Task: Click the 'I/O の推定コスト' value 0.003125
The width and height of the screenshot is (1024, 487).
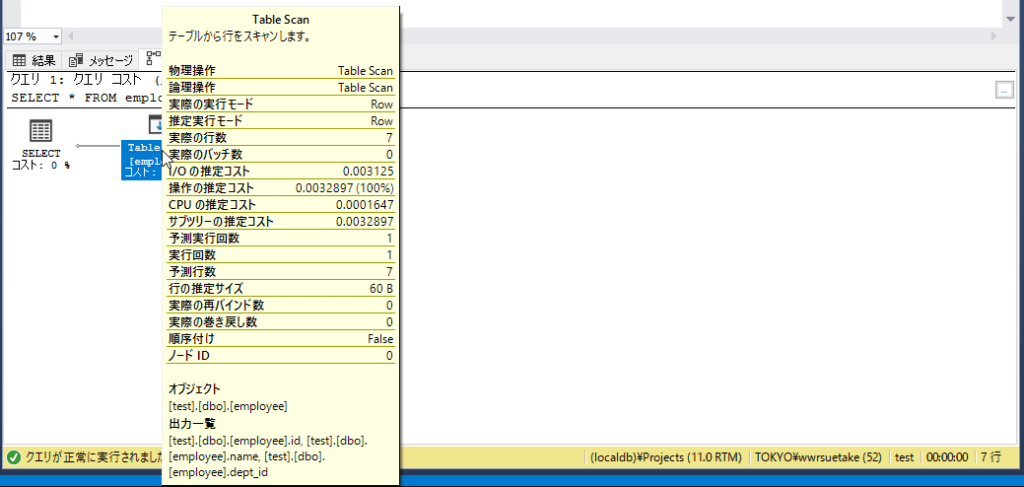Action: [x=368, y=171]
